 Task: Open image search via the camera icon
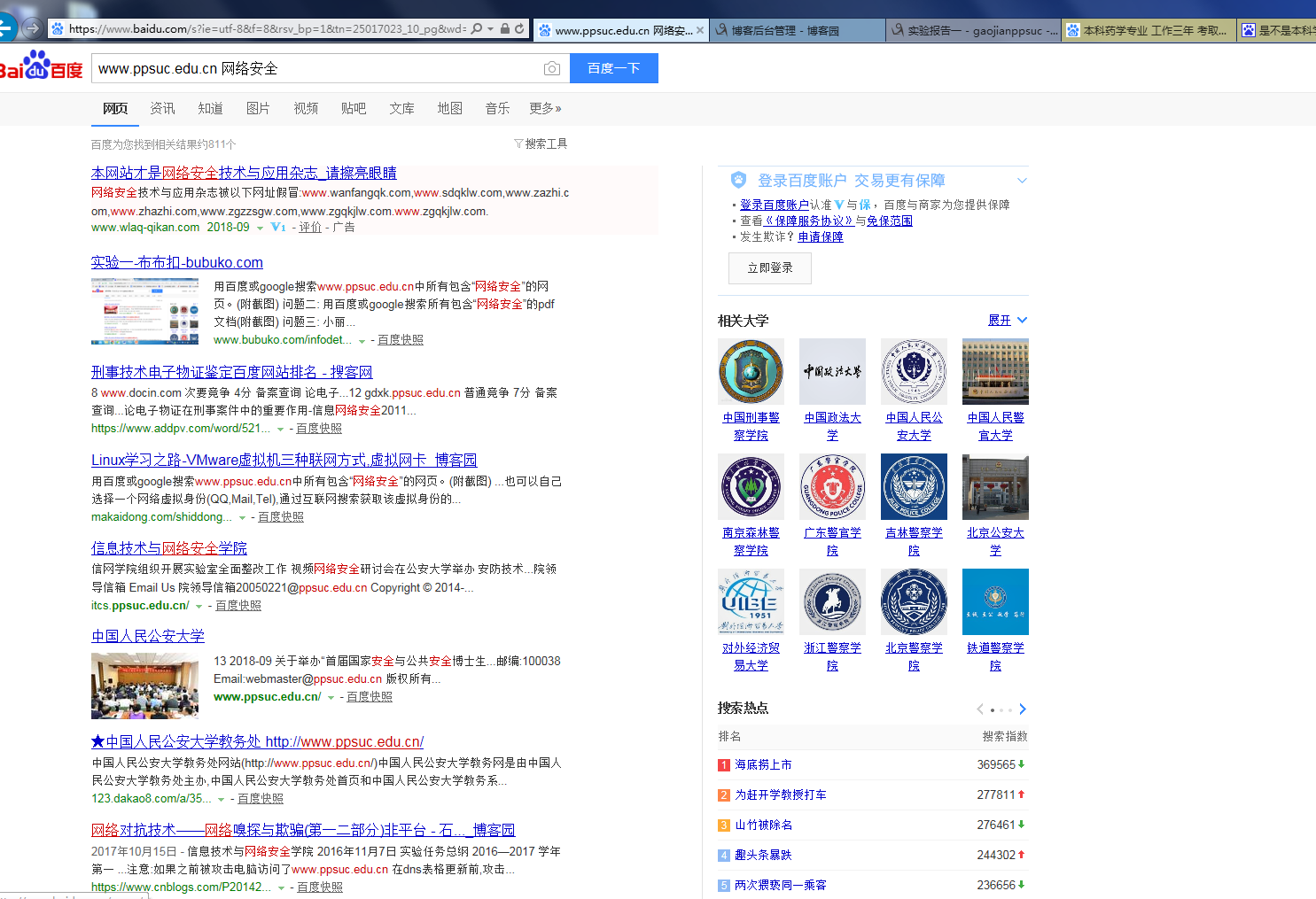(x=551, y=68)
